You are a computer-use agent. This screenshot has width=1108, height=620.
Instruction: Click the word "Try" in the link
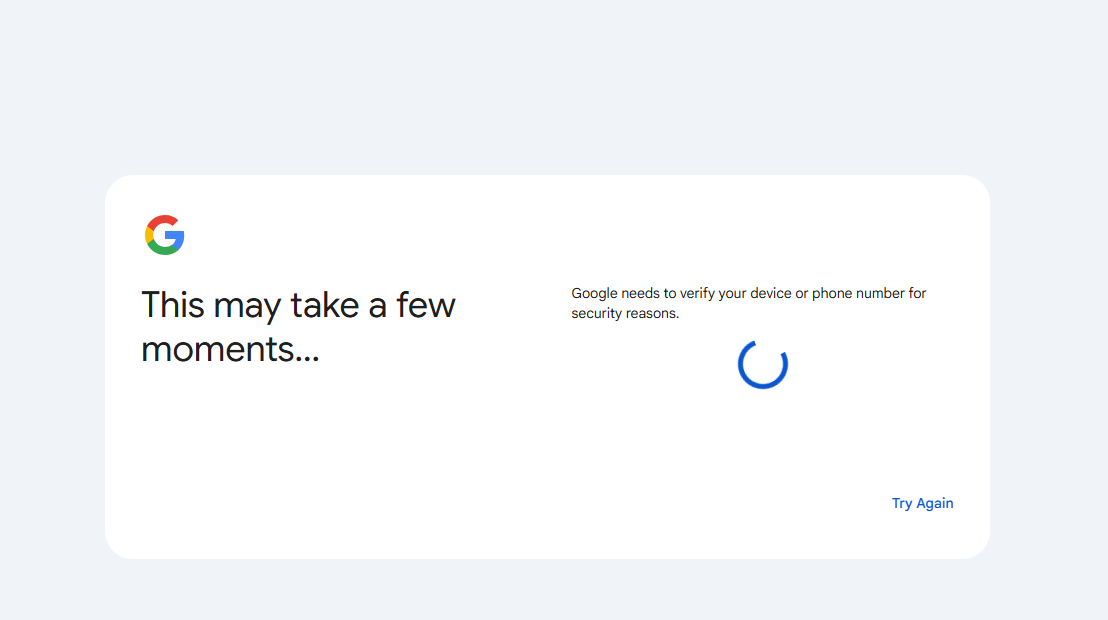pyautogui.click(x=902, y=503)
